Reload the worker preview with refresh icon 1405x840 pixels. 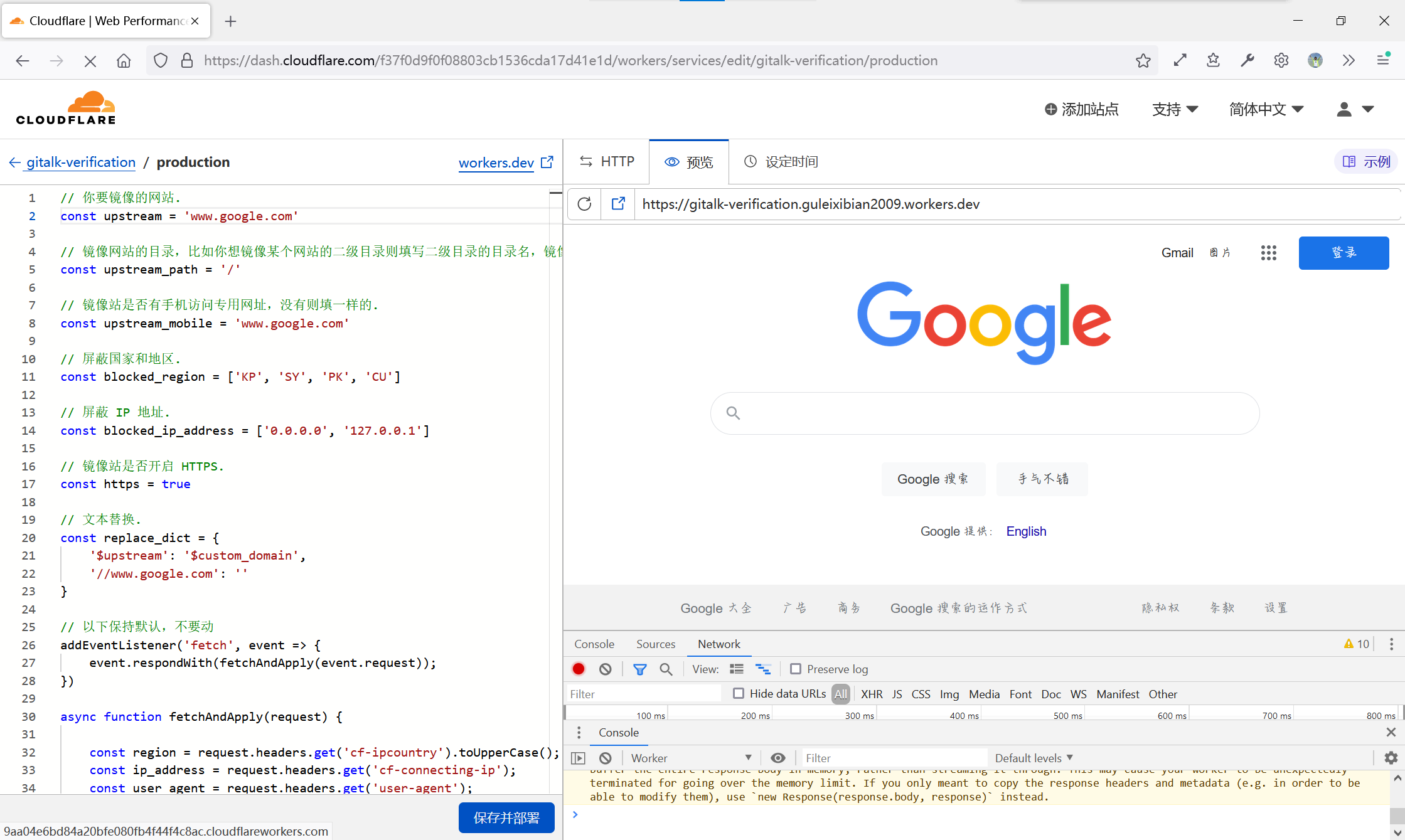[584, 204]
